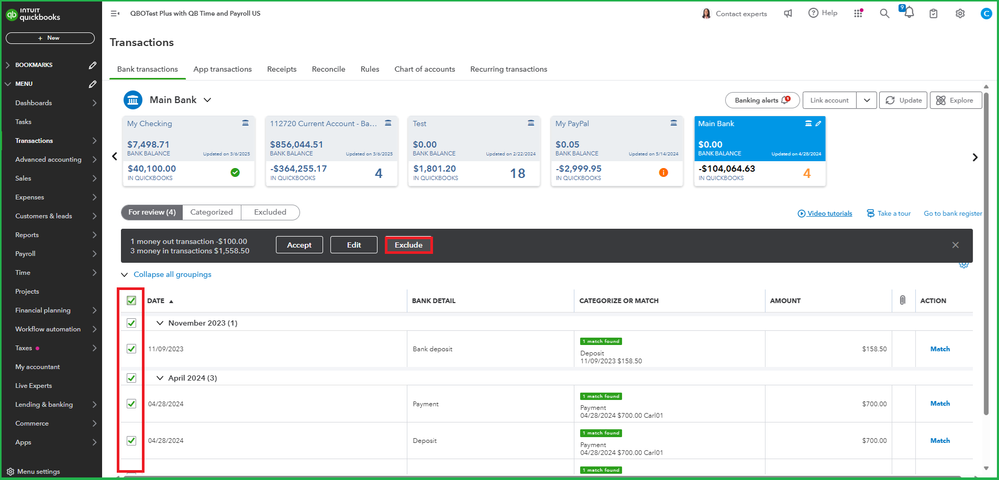
Task: Open the Link account dropdown arrow
Action: tap(866, 100)
